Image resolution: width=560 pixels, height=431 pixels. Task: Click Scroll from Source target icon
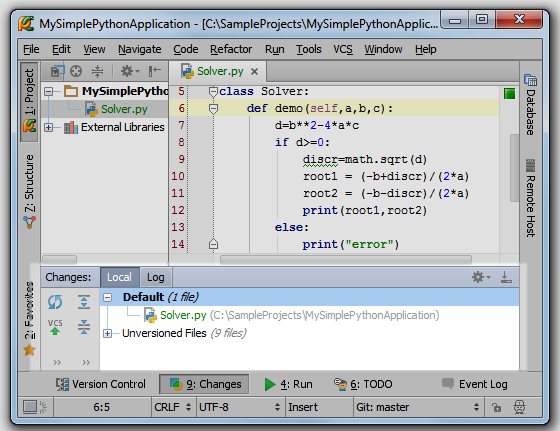click(x=76, y=71)
